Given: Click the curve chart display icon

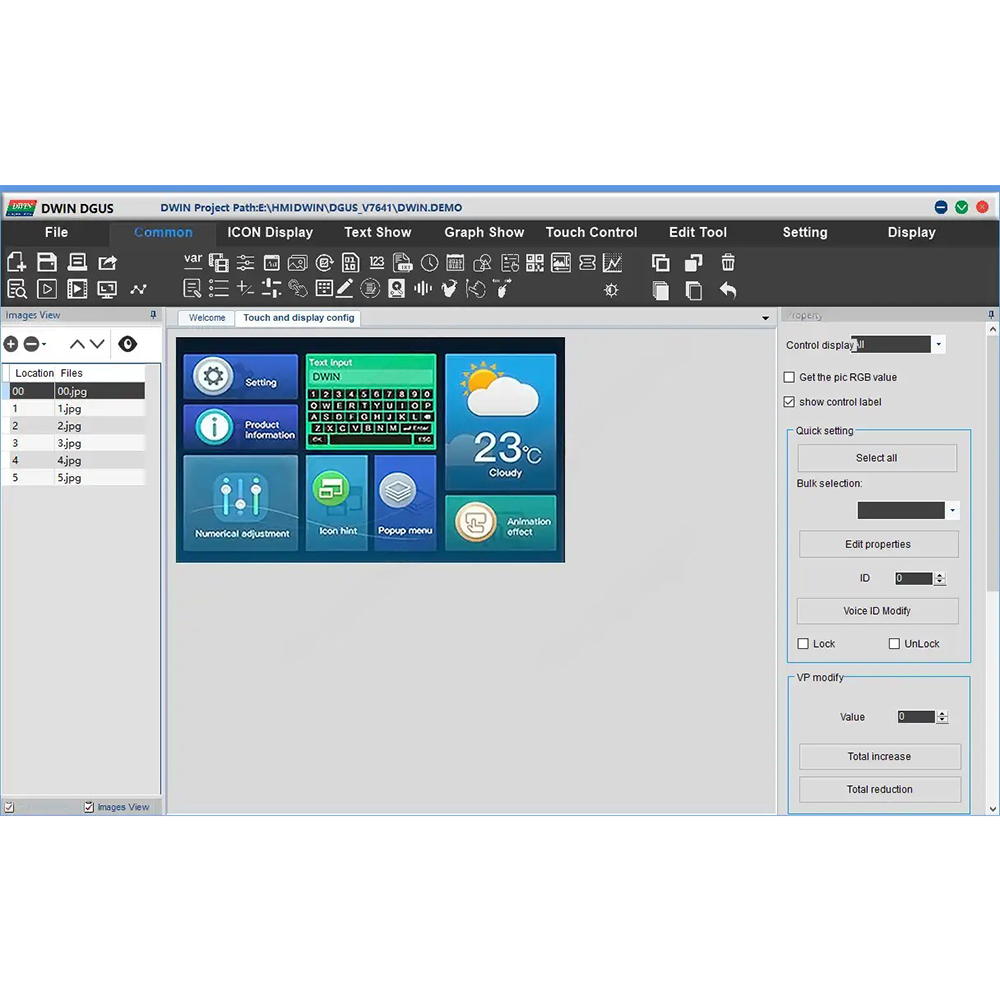Looking at the screenshot, I should [x=612, y=263].
